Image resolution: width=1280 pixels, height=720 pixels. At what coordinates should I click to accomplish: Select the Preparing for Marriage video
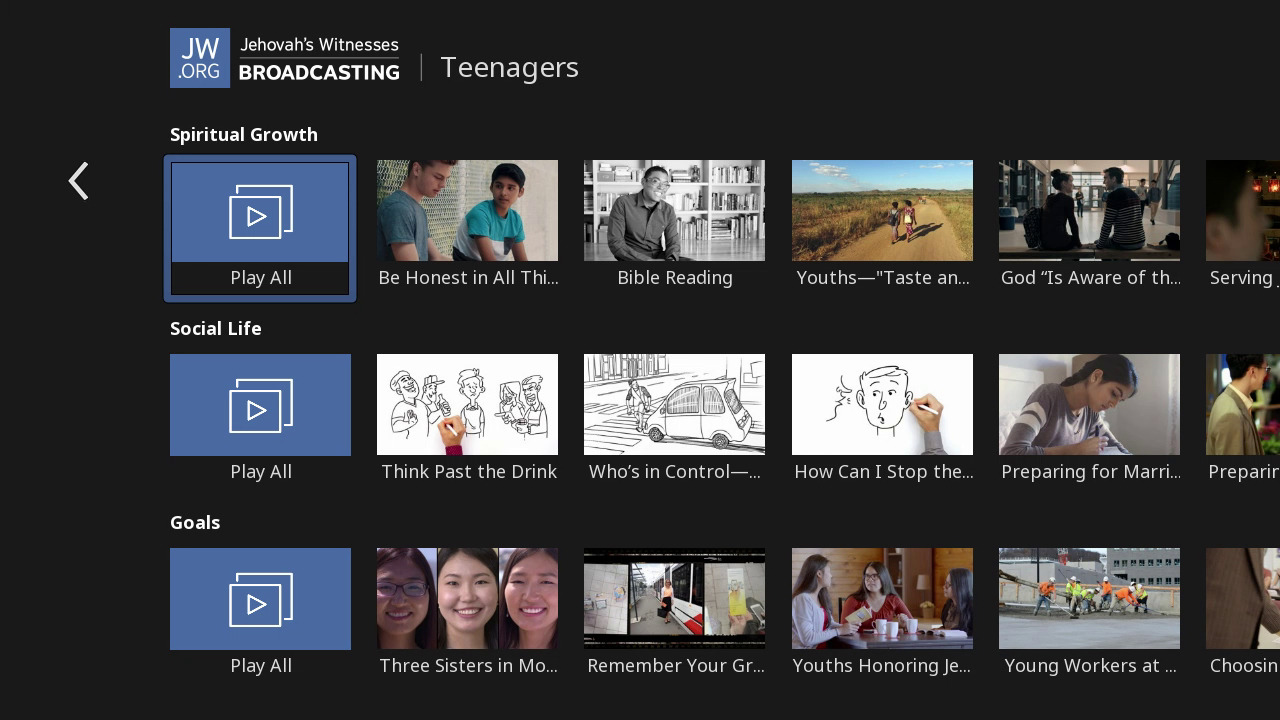[x=1089, y=405]
